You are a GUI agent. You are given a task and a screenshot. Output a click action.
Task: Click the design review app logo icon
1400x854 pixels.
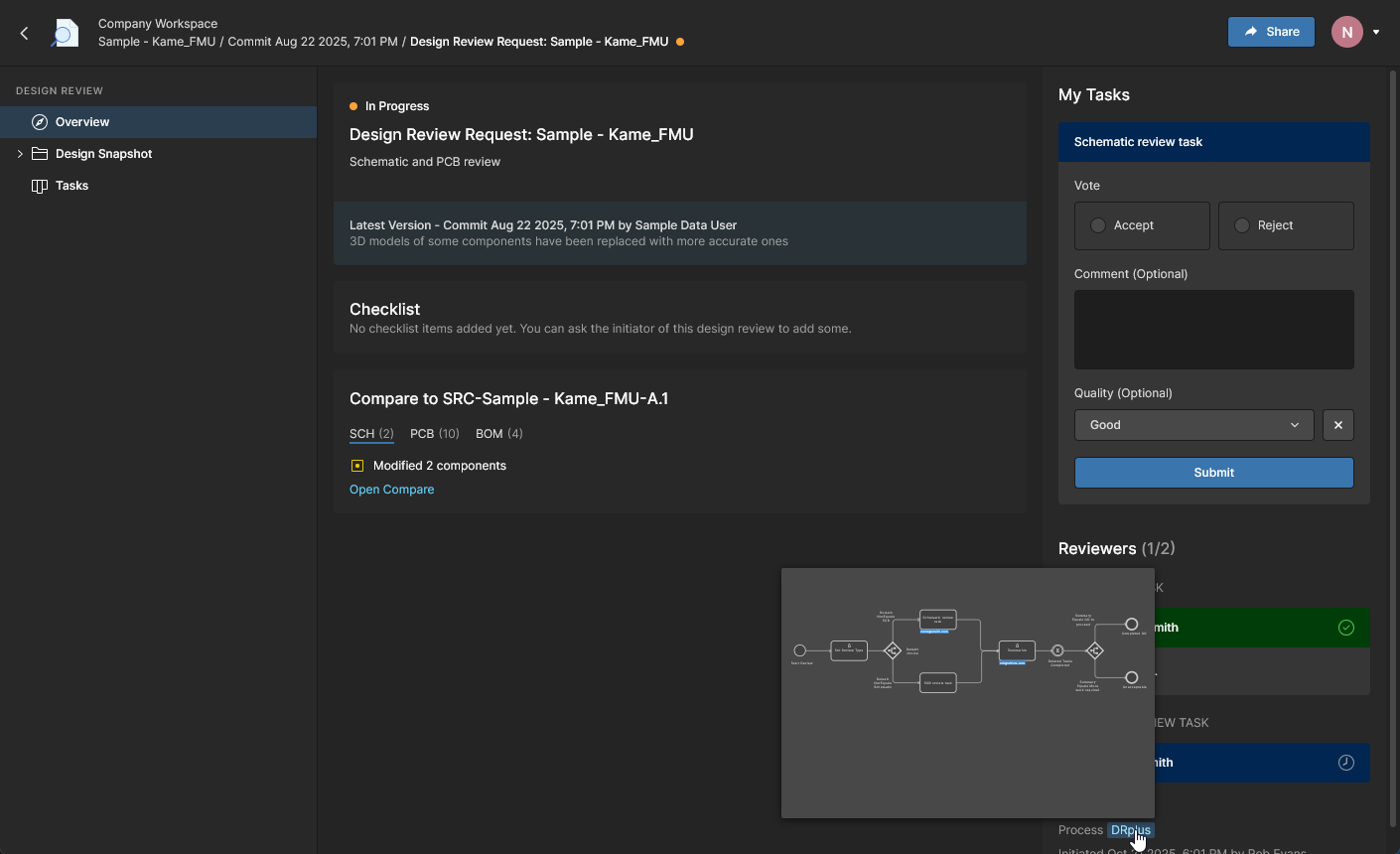click(65, 33)
